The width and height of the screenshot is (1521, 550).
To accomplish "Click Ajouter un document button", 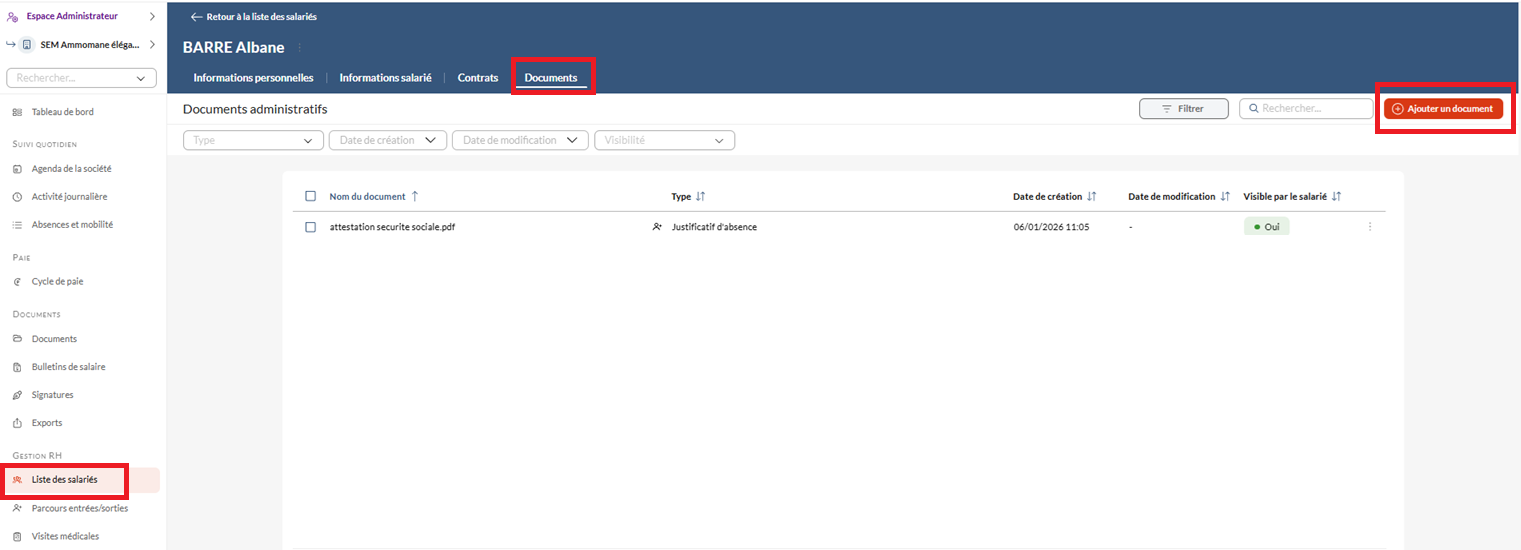I will [1442, 109].
